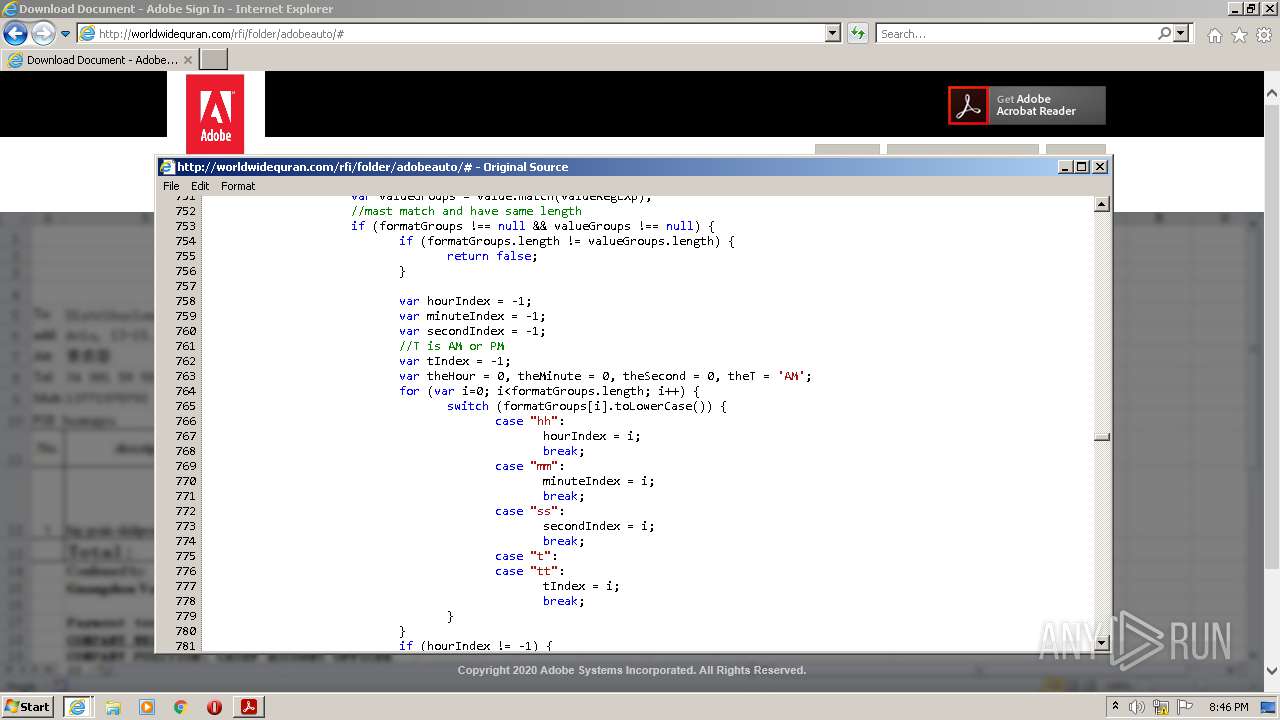
Task: Click 'case "hh":' code line
Action: [x=530, y=421]
